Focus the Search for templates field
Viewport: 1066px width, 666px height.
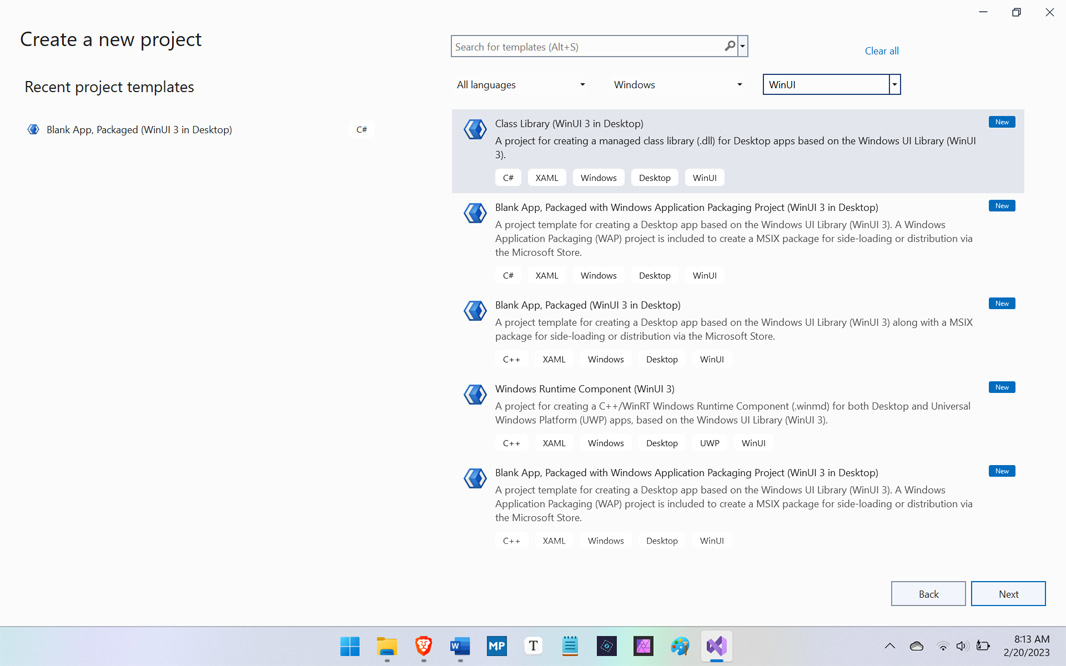[587, 46]
